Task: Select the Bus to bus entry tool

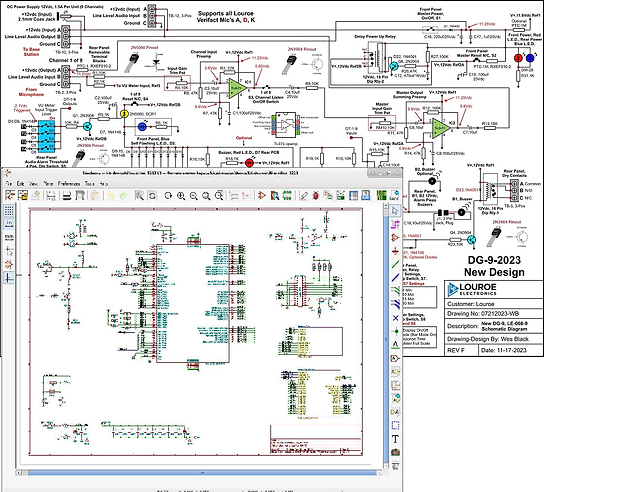Action: tap(395, 304)
